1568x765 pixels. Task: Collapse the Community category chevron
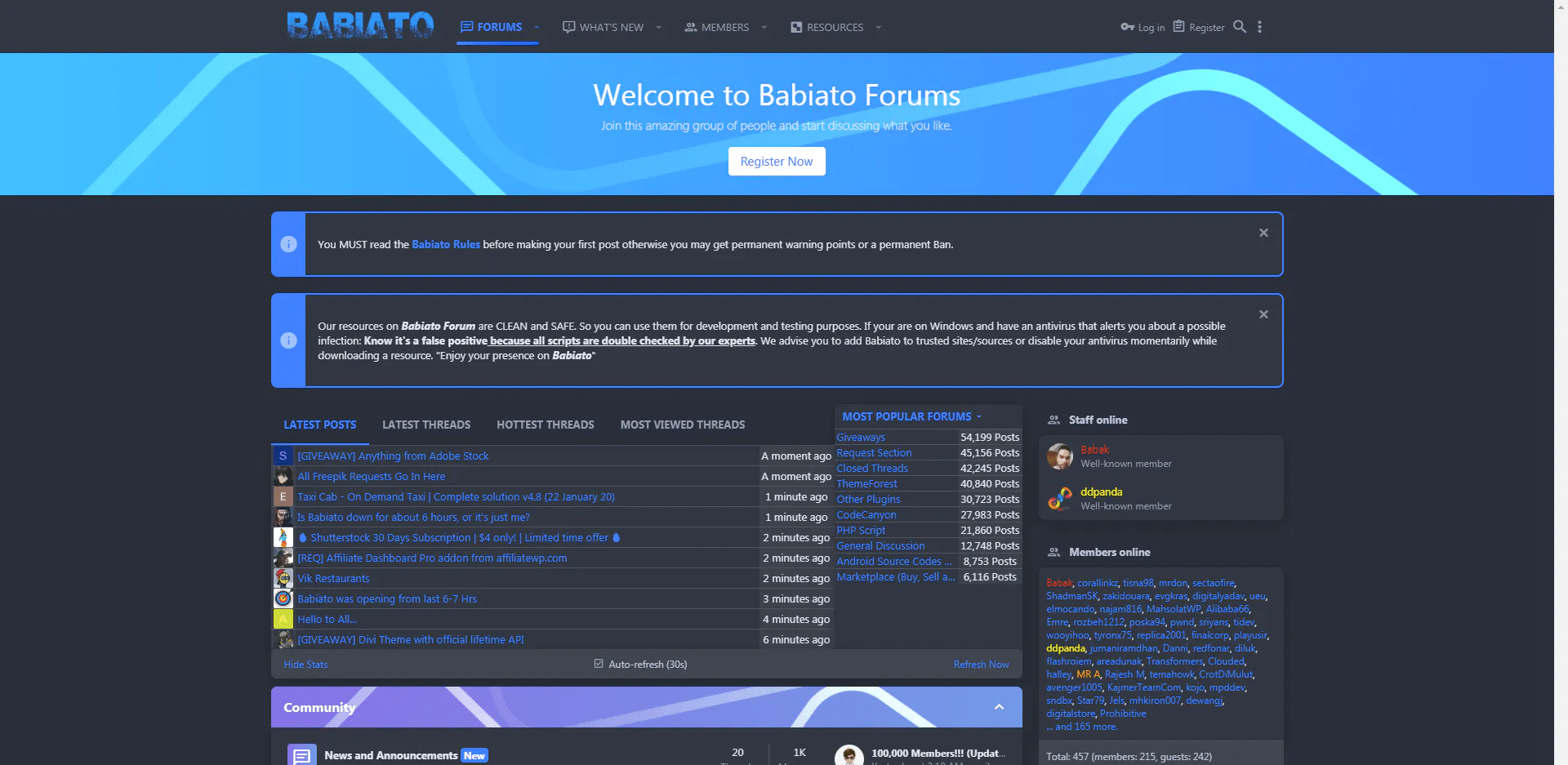(999, 707)
